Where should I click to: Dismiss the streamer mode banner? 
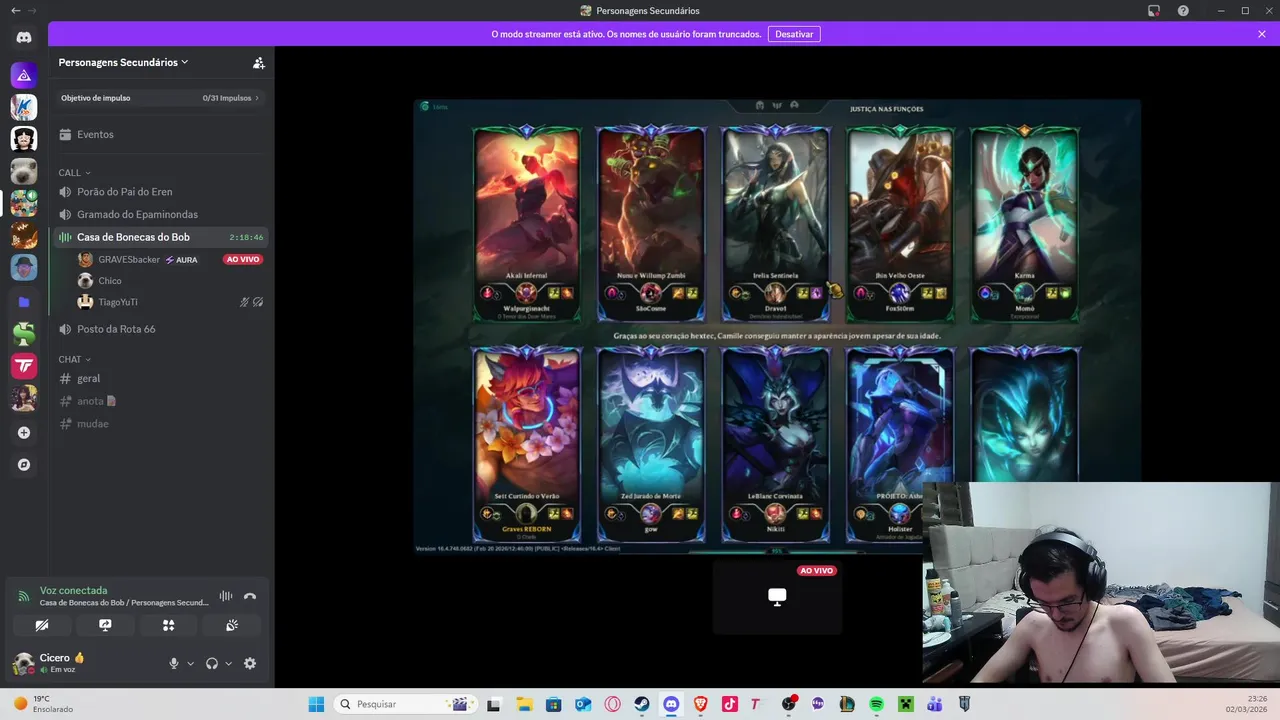click(1262, 34)
